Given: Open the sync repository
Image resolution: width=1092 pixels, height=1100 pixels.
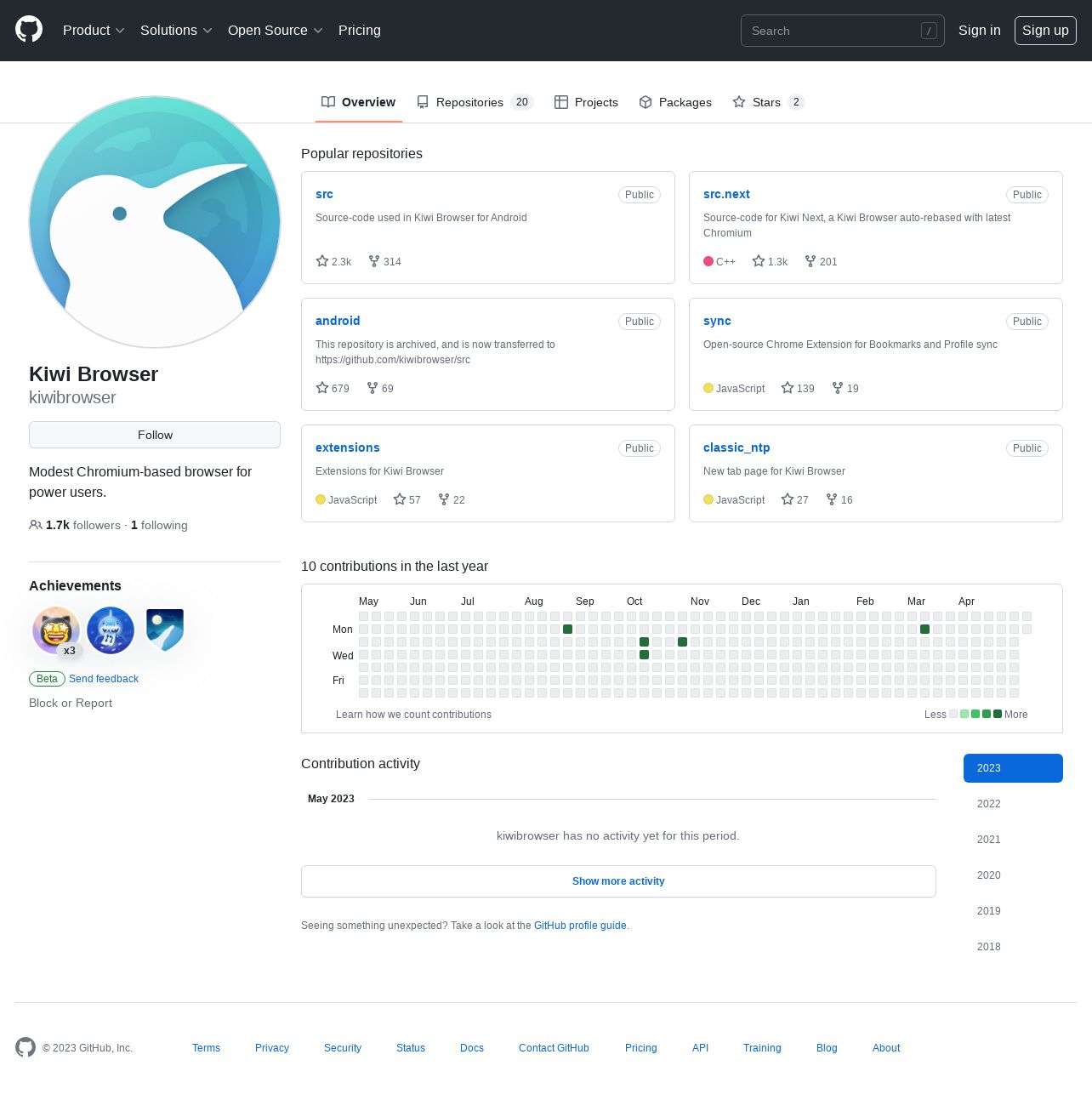Looking at the screenshot, I should click(x=717, y=321).
